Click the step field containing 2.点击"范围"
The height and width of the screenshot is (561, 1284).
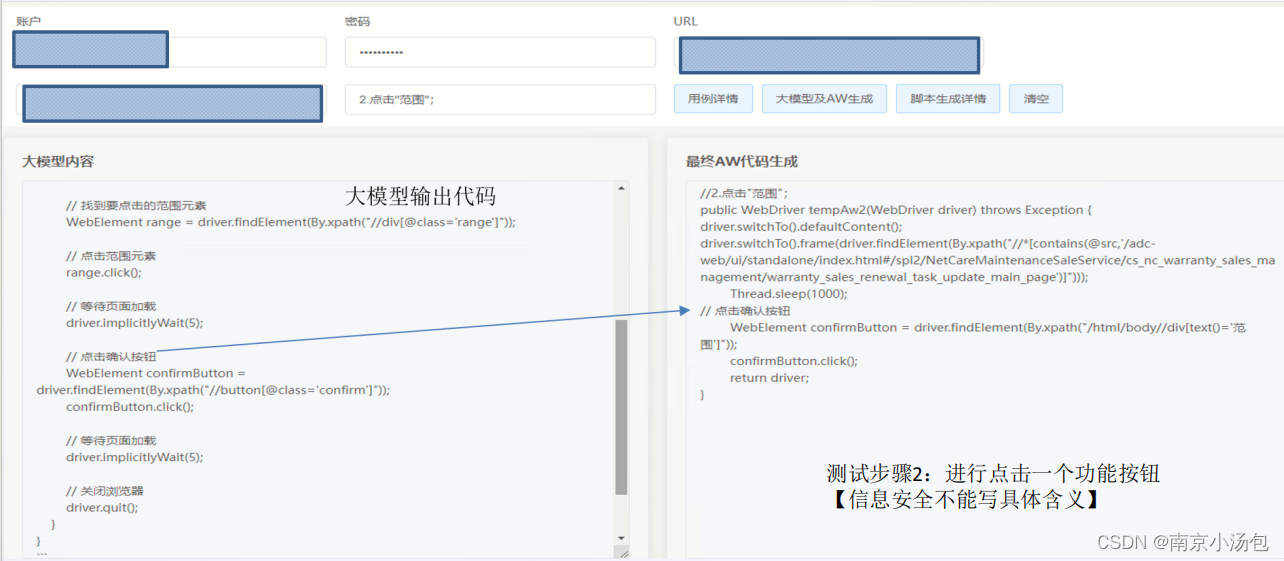point(500,99)
